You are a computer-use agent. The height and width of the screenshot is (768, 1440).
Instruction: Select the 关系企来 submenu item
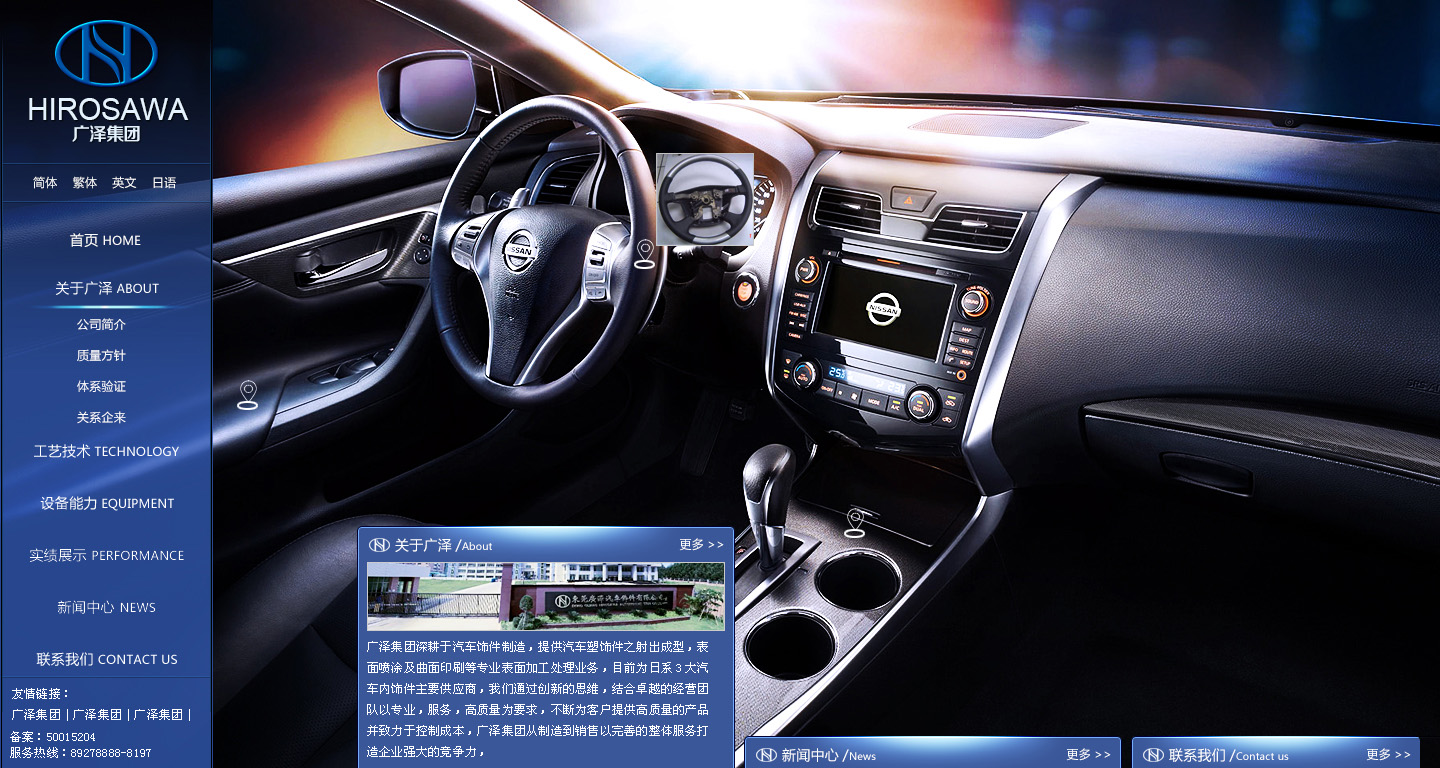[x=101, y=418]
